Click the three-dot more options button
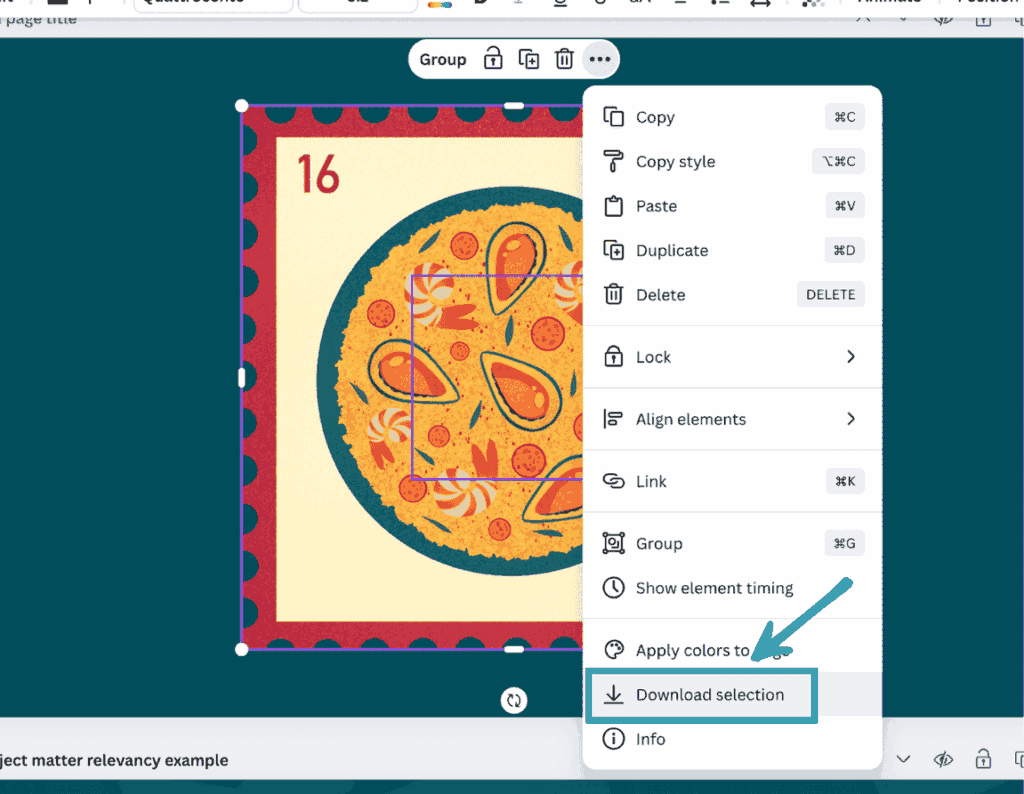Image resolution: width=1024 pixels, height=794 pixels. [599, 60]
